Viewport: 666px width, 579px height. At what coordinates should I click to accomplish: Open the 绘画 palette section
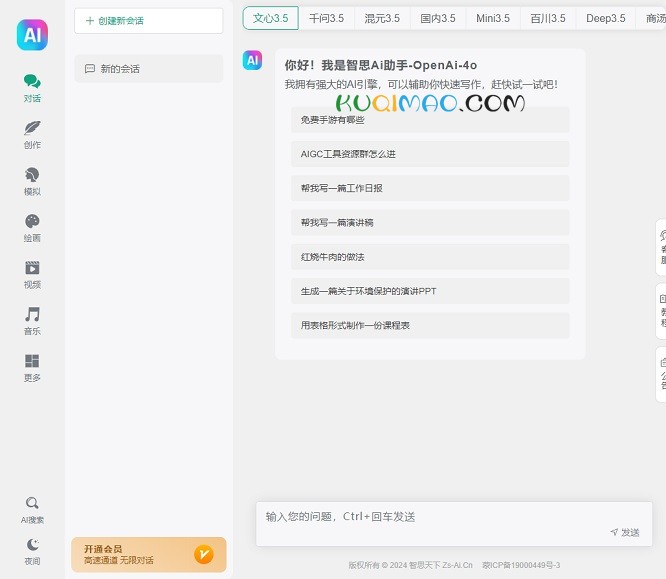pyautogui.click(x=32, y=228)
